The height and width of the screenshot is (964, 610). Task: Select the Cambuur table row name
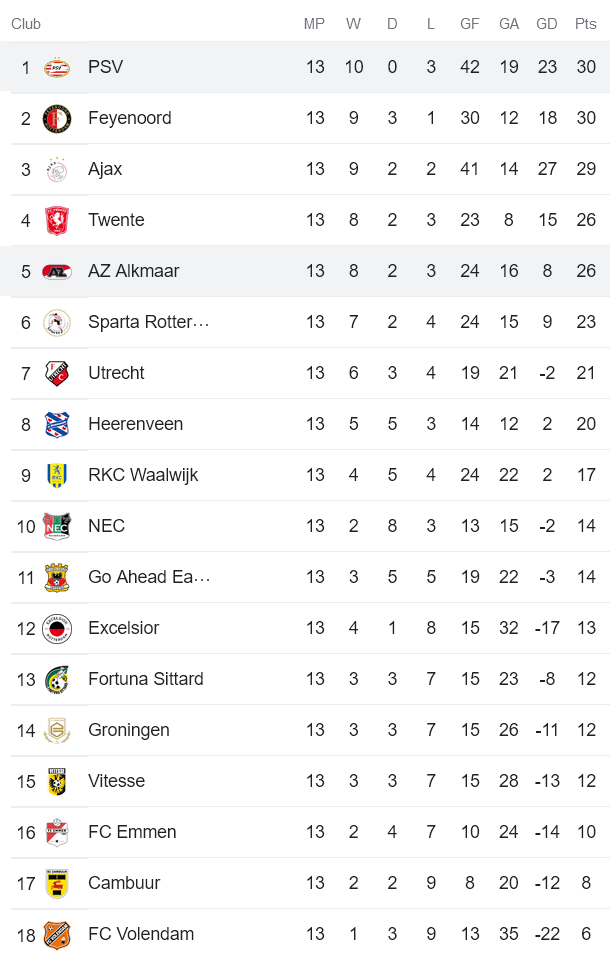pos(124,883)
